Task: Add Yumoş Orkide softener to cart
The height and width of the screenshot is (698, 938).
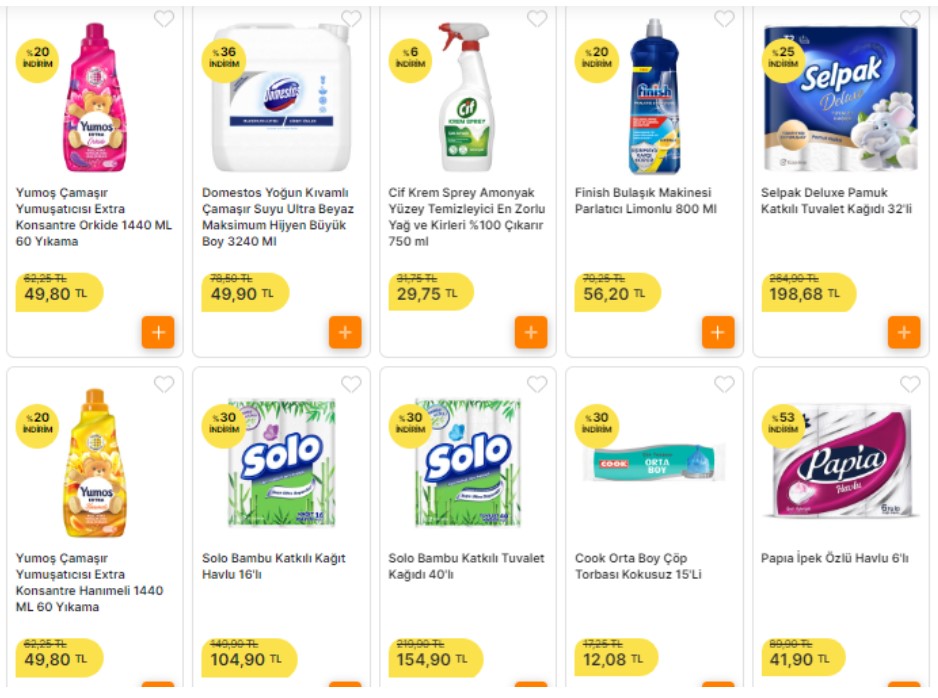Action: [x=157, y=332]
